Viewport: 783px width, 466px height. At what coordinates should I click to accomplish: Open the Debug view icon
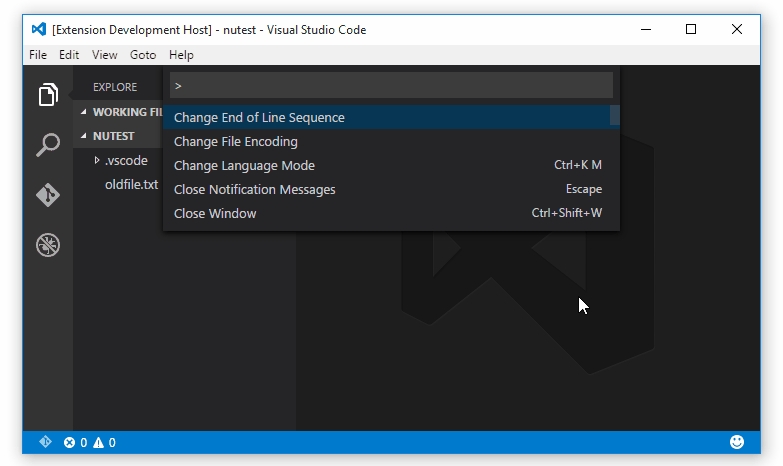(48, 244)
